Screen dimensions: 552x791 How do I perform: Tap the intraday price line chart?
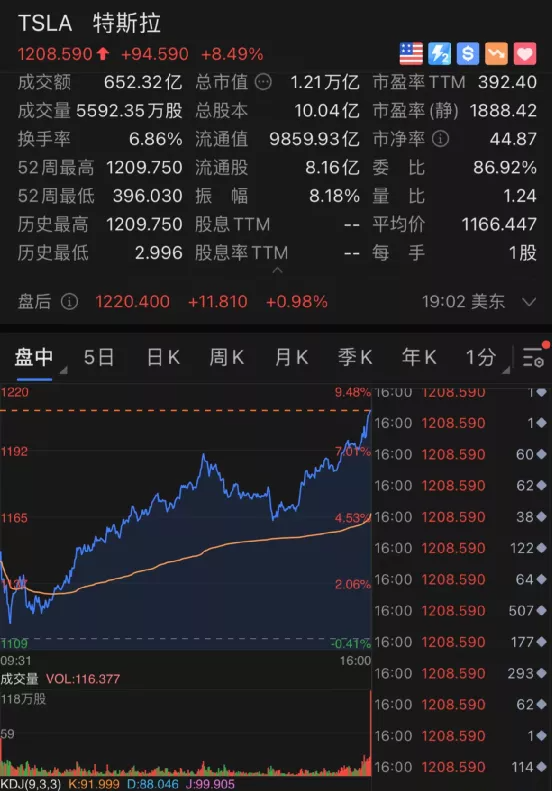click(x=186, y=520)
